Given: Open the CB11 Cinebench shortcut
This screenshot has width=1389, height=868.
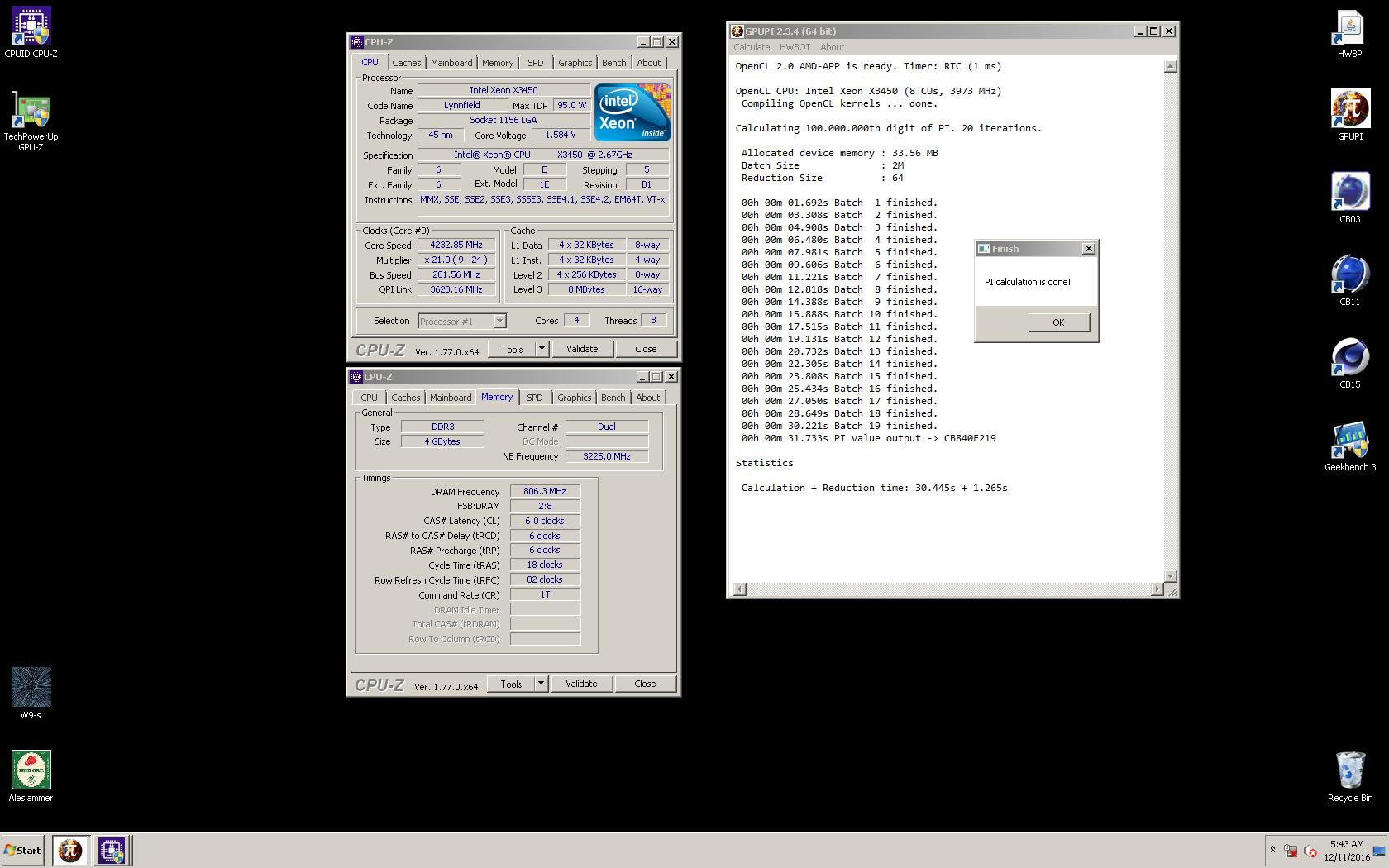Looking at the screenshot, I should pyautogui.click(x=1349, y=281).
